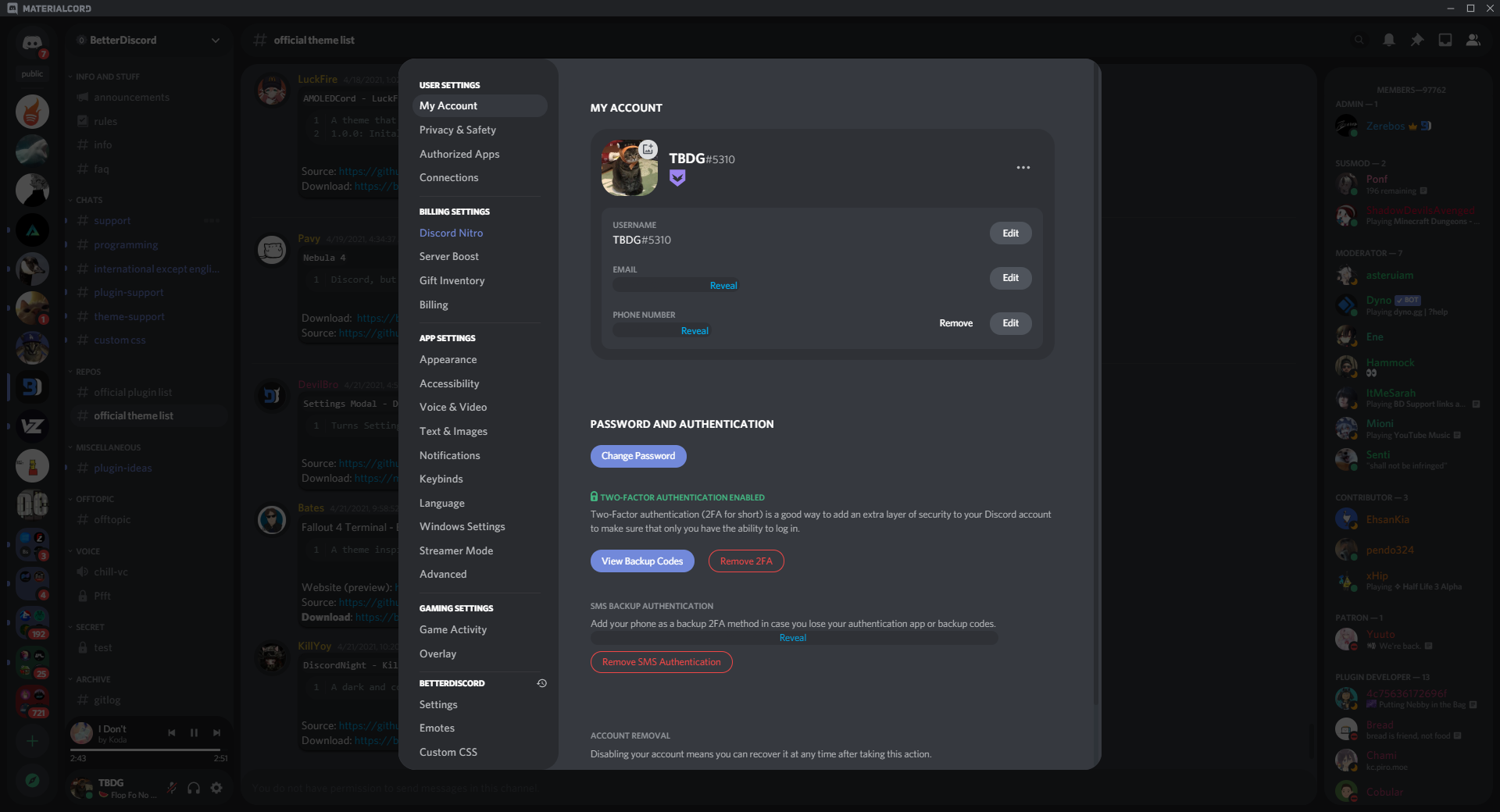The image size is (1500, 812).
Task: Deafen audio with the headphone icon
Action: pos(193,788)
